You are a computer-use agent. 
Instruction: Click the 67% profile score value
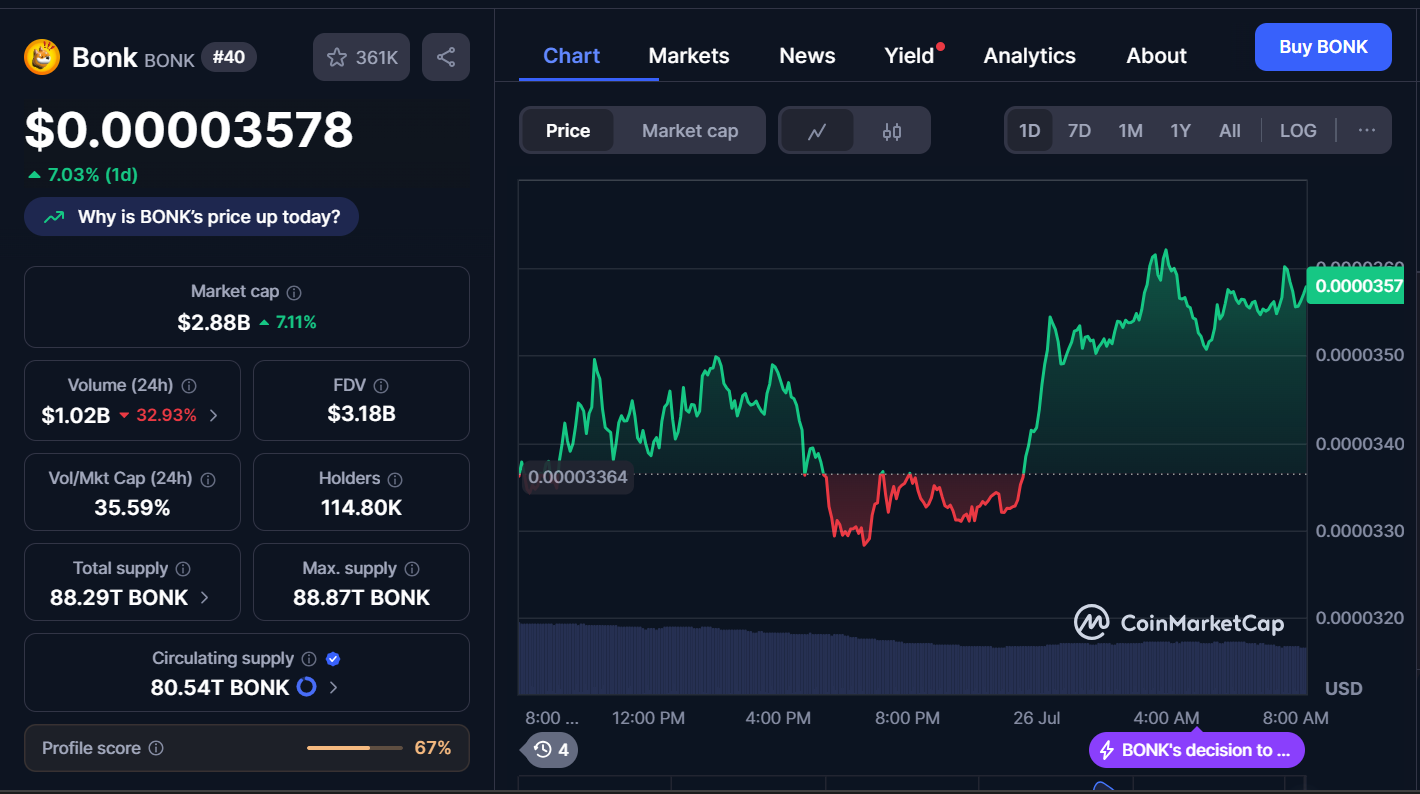pyautogui.click(x=433, y=748)
